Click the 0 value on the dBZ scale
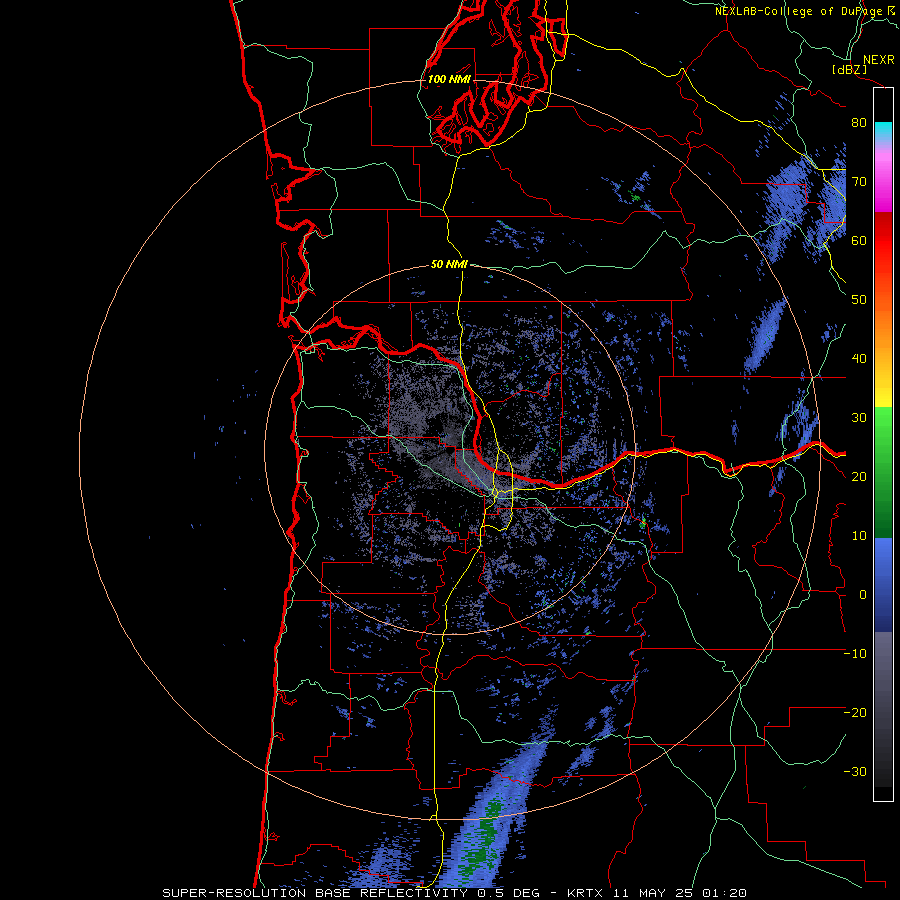Screen dimensions: 900x900 (x=863, y=595)
